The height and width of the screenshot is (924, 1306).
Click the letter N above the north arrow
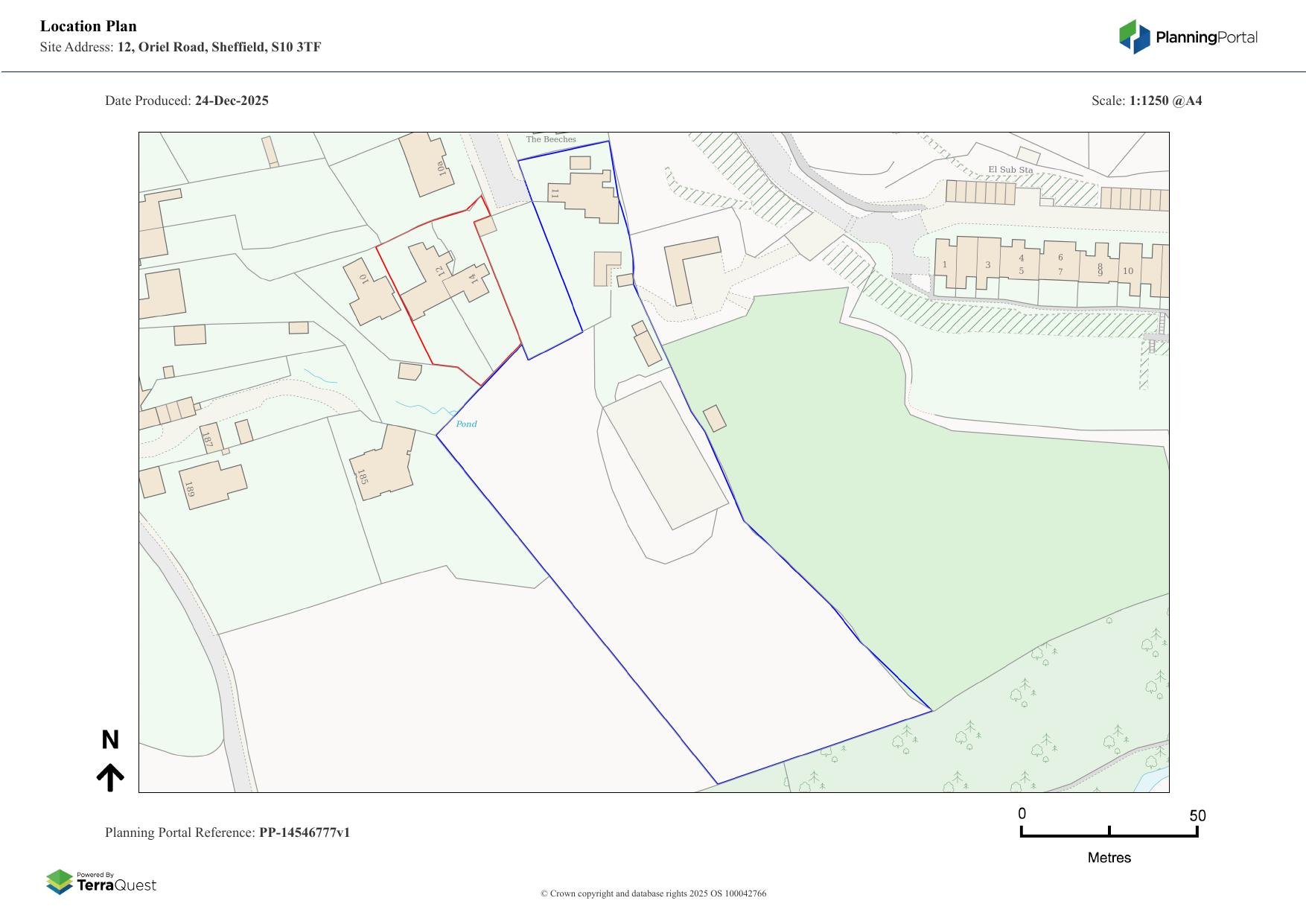coord(110,740)
